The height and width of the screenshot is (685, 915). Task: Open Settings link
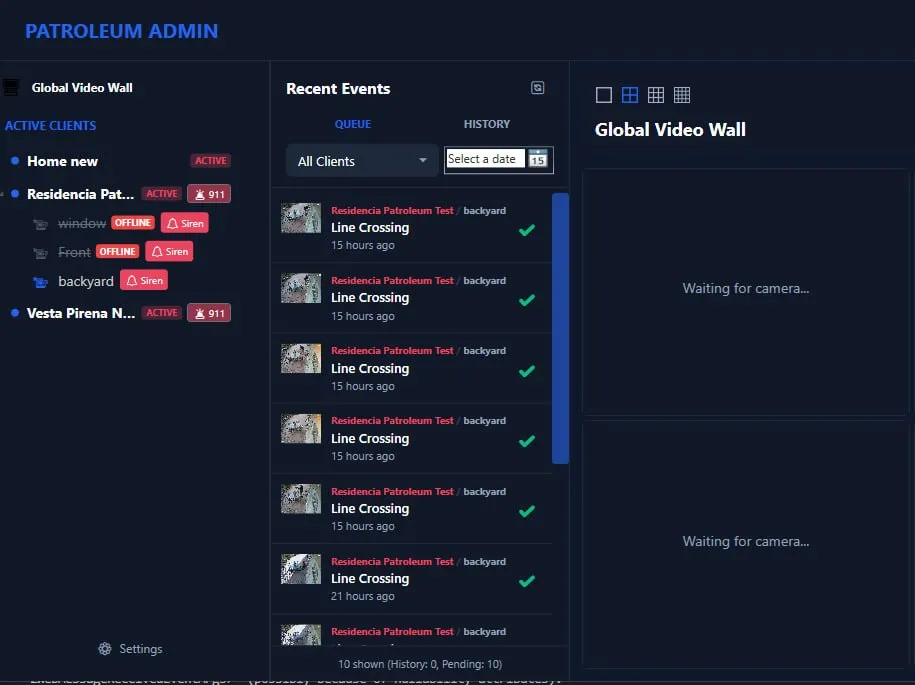click(x=141, y=649)
